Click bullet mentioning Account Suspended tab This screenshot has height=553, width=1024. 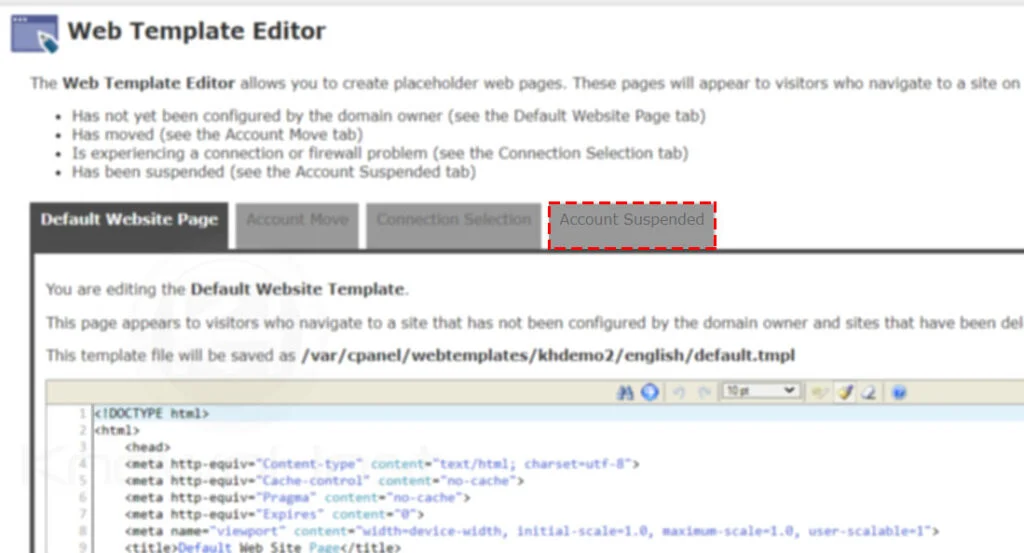click(x=274, y=172)
